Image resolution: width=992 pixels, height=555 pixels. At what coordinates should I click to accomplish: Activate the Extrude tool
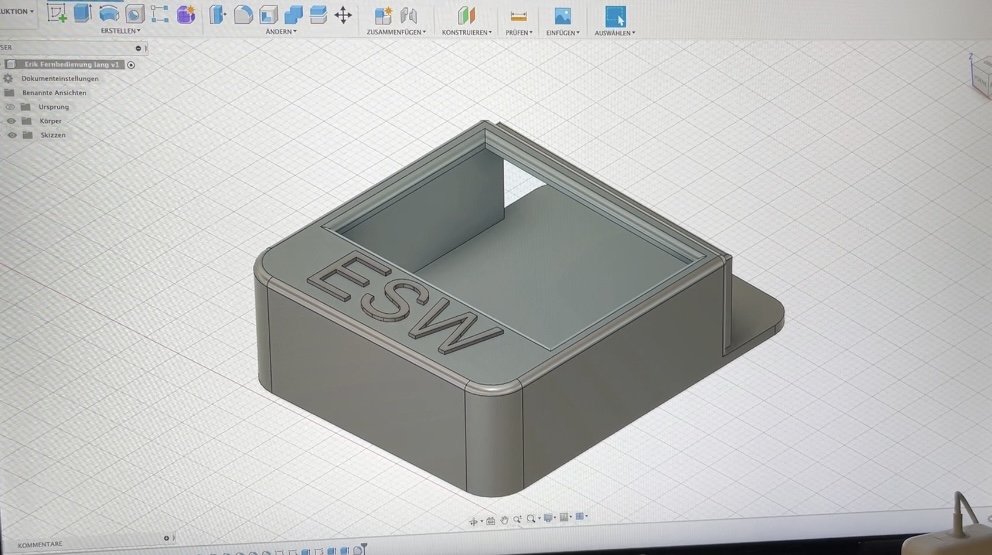click(83, 13)
